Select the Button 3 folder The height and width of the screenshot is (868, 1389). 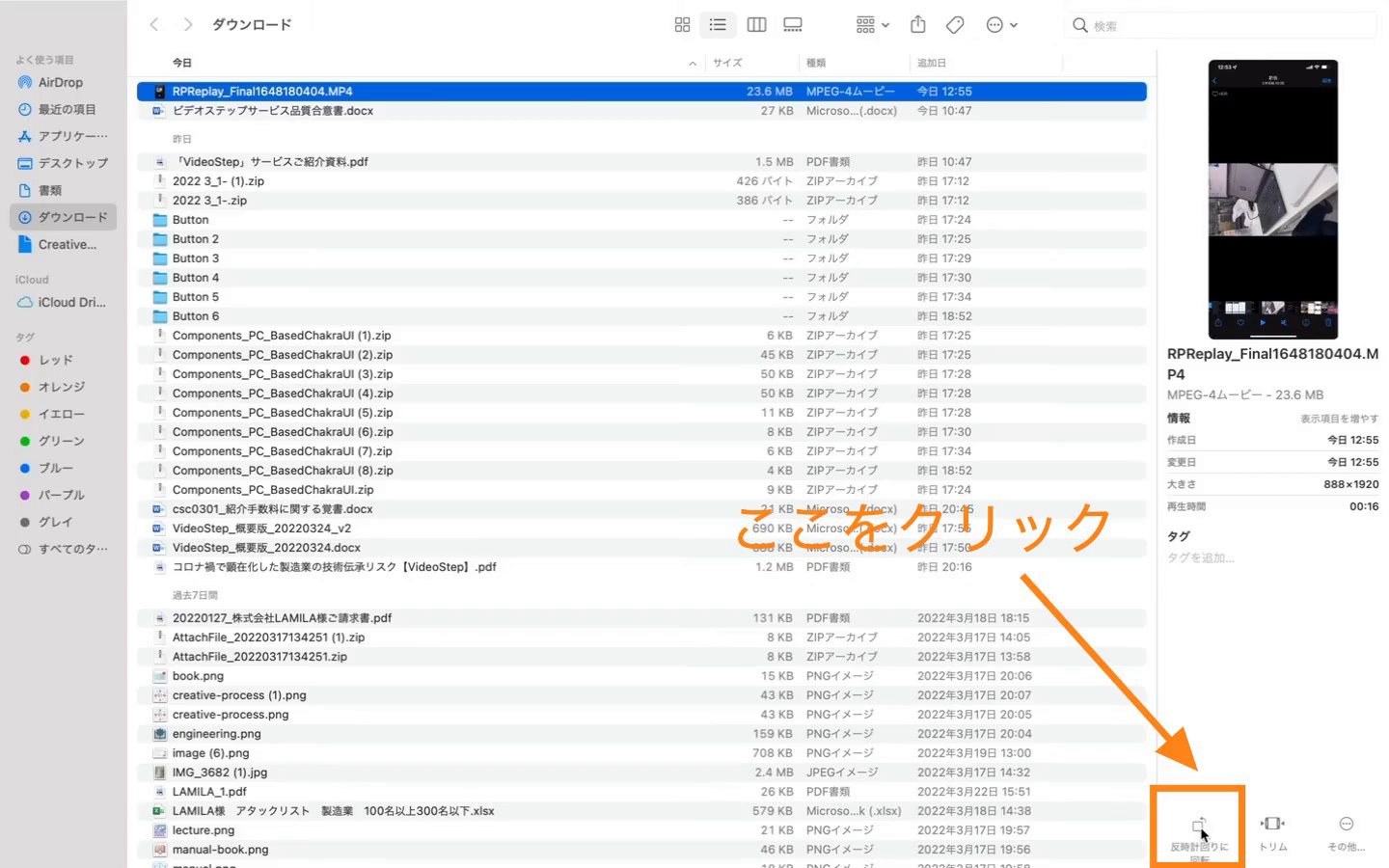(x=196, y=258)
